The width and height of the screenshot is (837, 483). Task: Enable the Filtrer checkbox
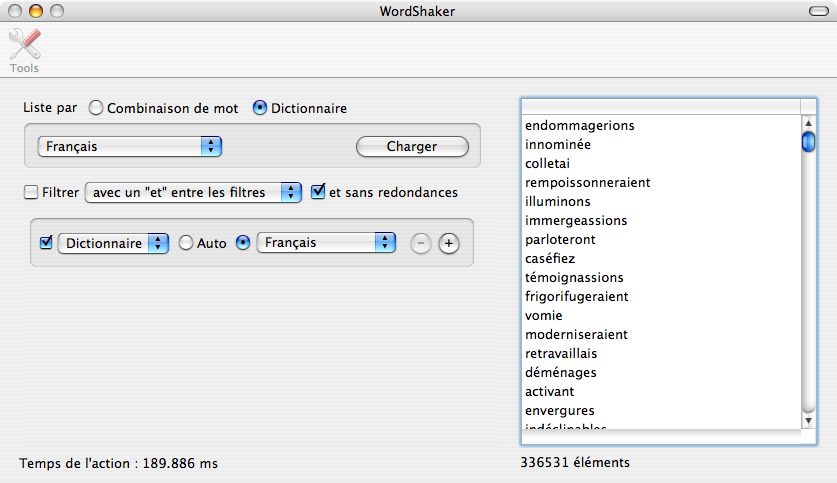coord(31,192)
